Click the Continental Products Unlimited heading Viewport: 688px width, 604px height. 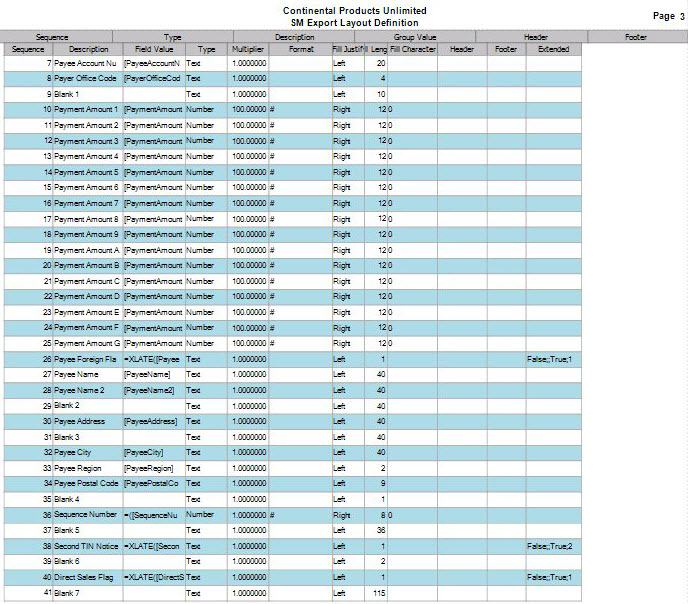pyautogui.click(x=347, y=11)
